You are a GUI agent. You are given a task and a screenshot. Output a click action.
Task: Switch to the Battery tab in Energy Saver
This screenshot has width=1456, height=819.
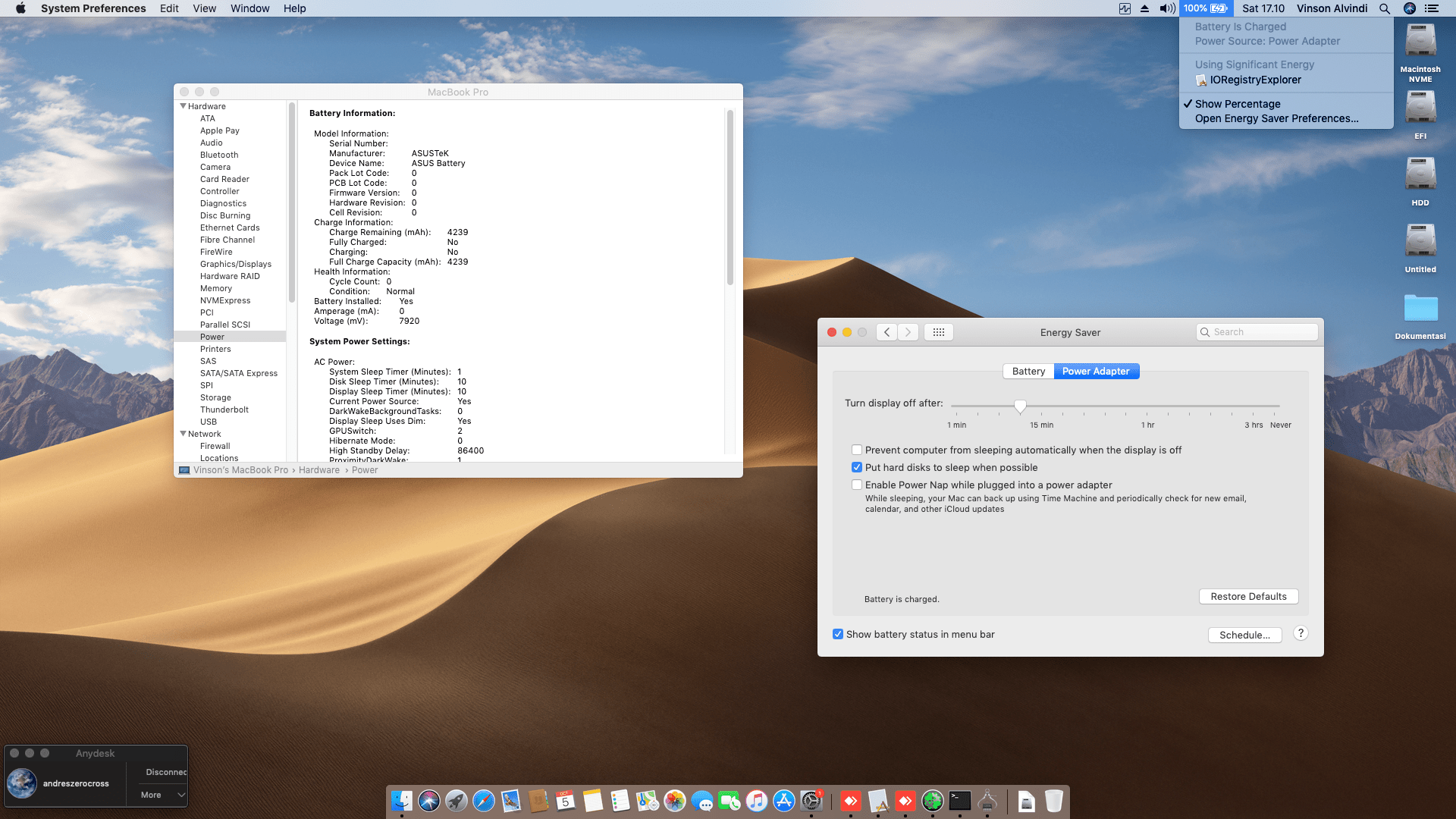[1028, 371]
